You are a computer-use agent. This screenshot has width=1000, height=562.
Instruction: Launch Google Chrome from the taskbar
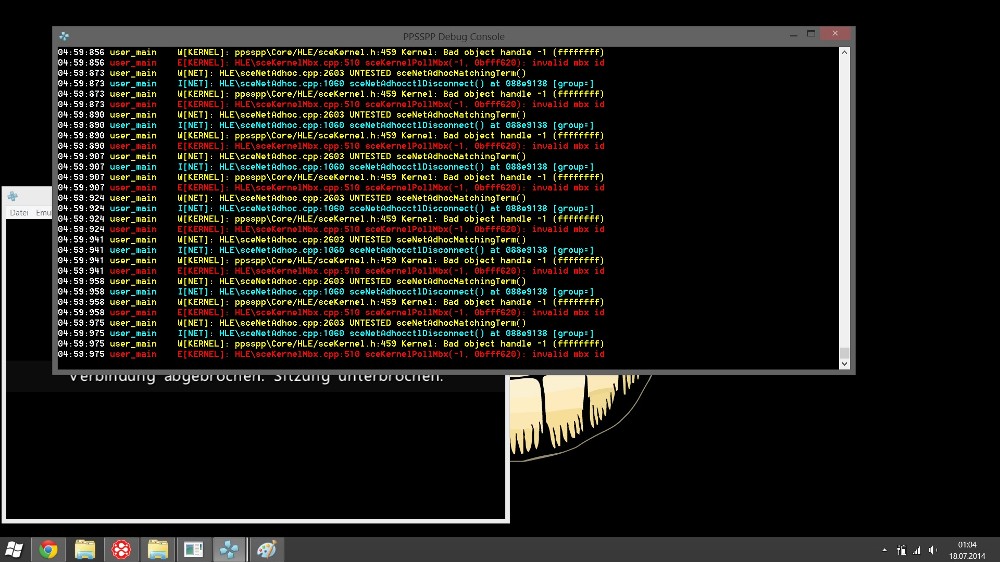48,549
